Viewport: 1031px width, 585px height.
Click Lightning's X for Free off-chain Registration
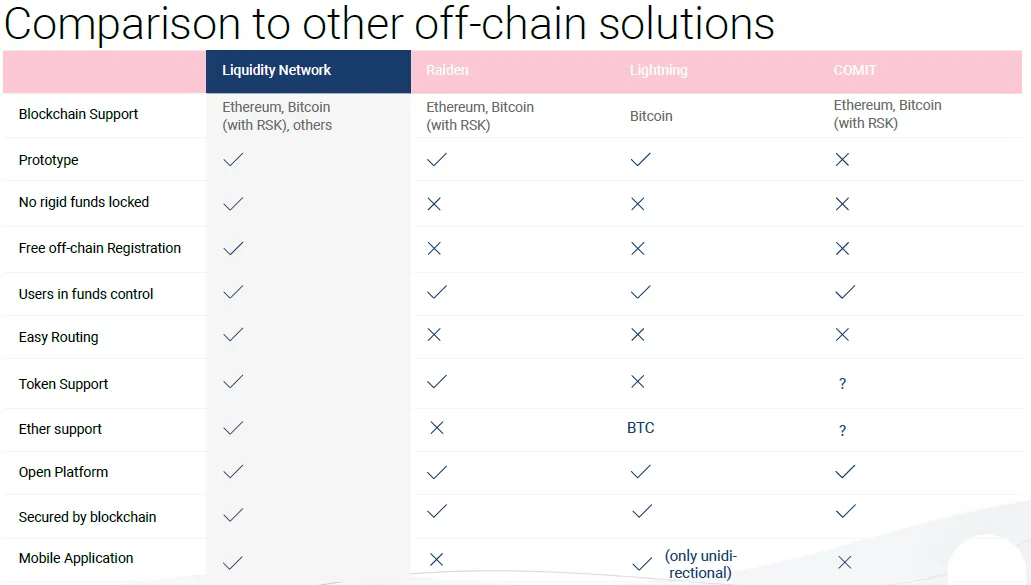pos(638,248)
